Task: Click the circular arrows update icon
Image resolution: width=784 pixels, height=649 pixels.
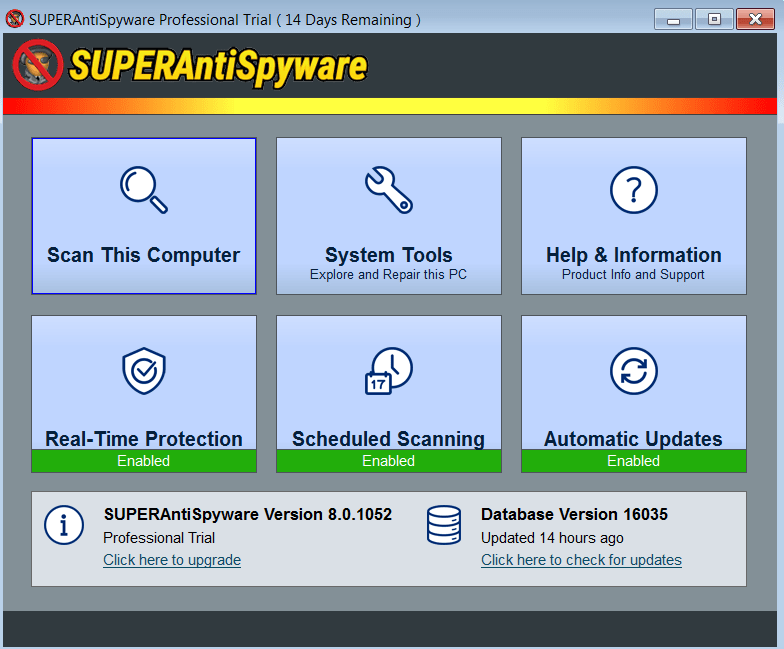Action: pos(634,371)
